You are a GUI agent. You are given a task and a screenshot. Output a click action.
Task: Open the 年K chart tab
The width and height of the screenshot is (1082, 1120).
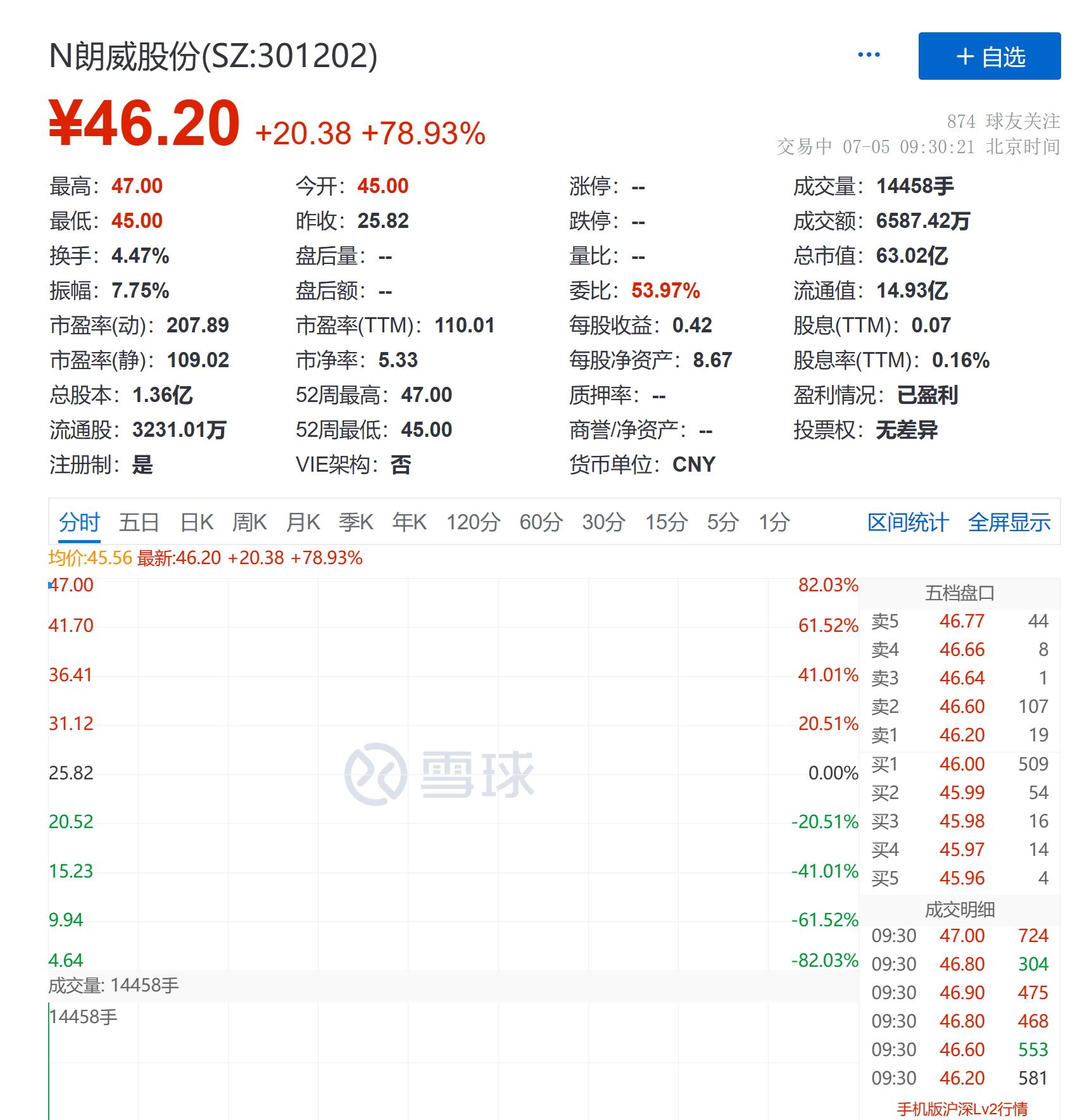410,523
